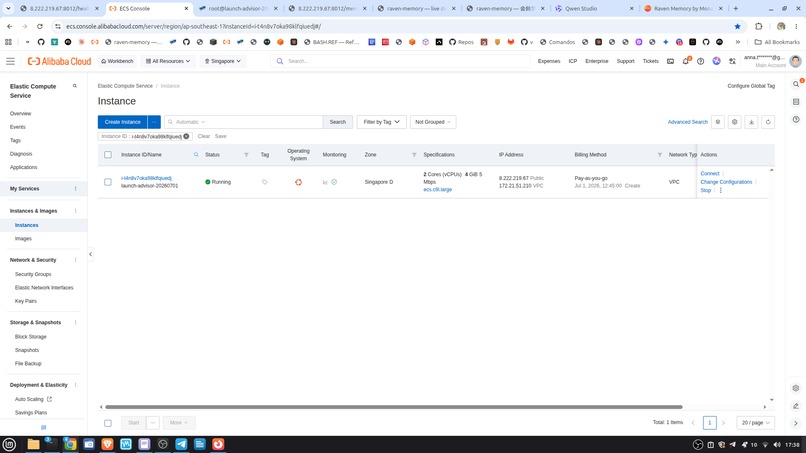Open the Filter by Tag dropdown
The width and height of the screenshot is (806, 453).
[381, 122]
